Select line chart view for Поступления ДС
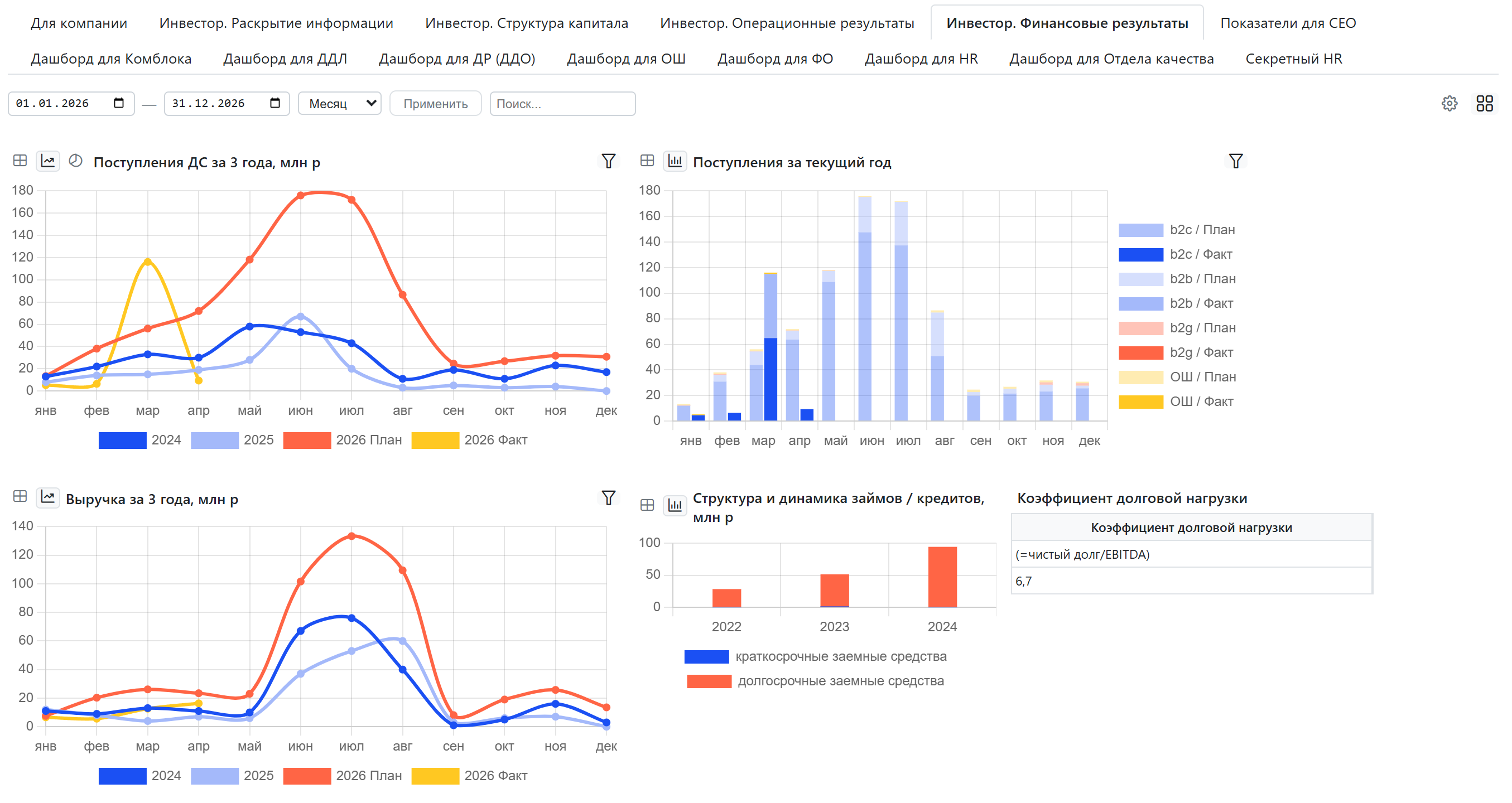 click(48, 161)
